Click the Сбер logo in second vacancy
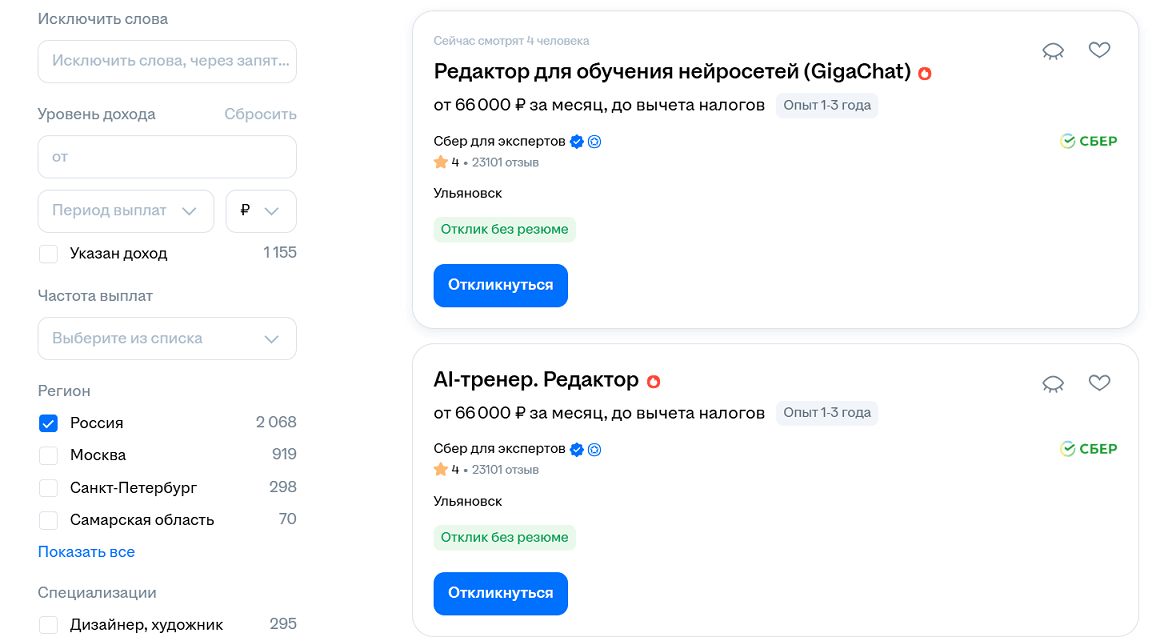Viewport: 1164px width, 637px height. (1088, 449)
